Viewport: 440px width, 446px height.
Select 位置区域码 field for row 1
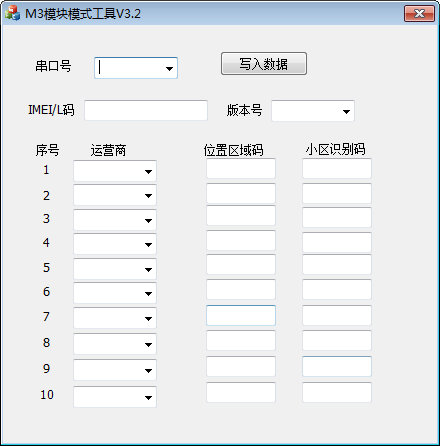point(241,168)
